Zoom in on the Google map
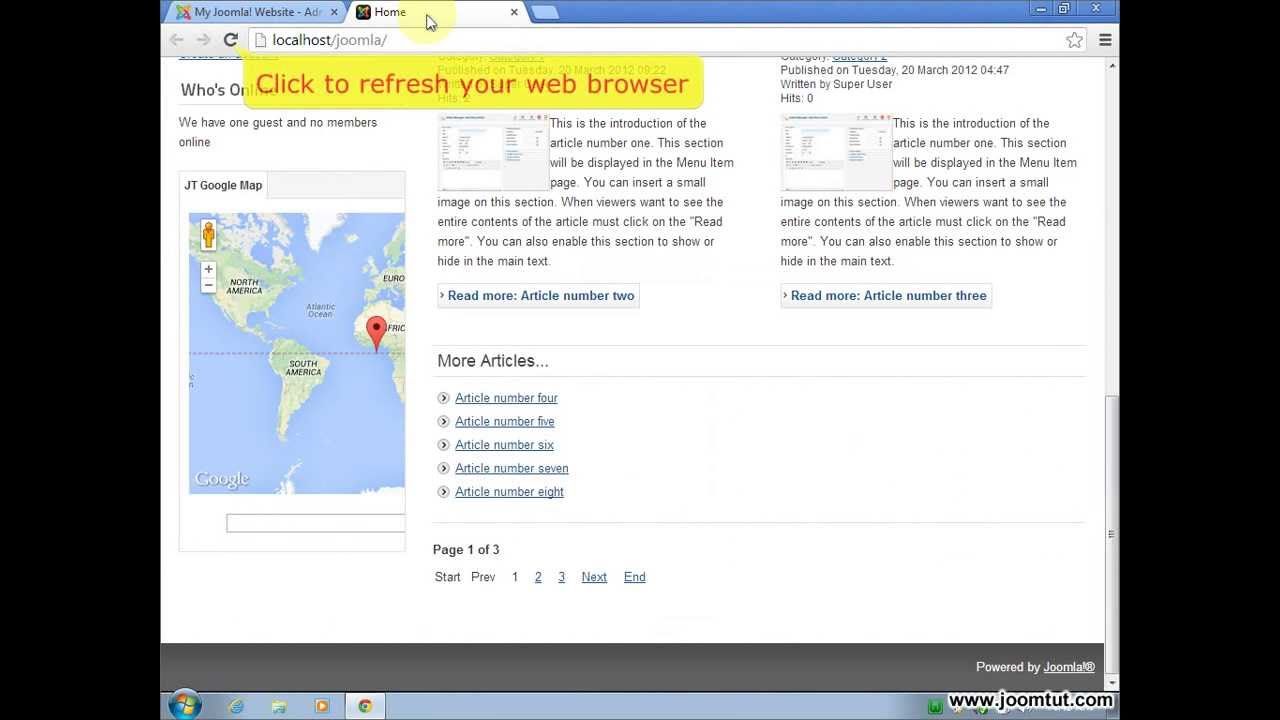Image resolution: width=1280 pixels, height=720 pixels. (x=208, y=269)
